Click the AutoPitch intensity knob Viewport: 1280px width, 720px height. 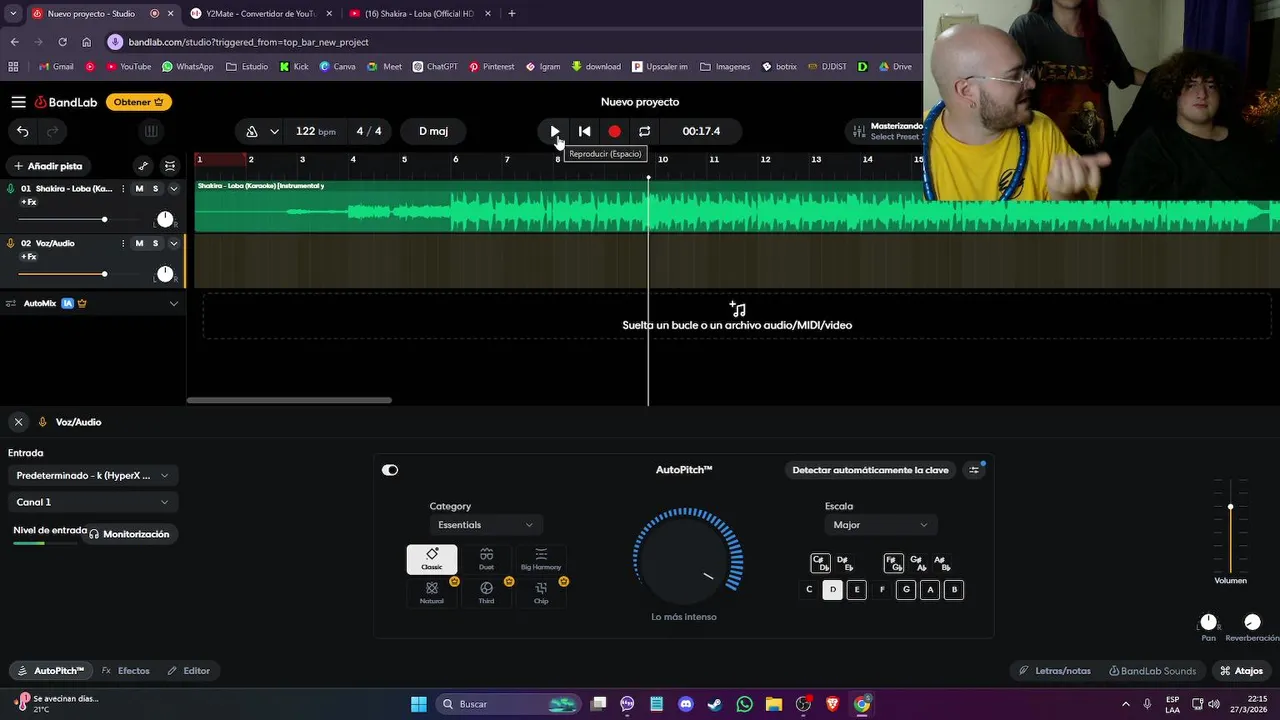(x=687, y=560)
